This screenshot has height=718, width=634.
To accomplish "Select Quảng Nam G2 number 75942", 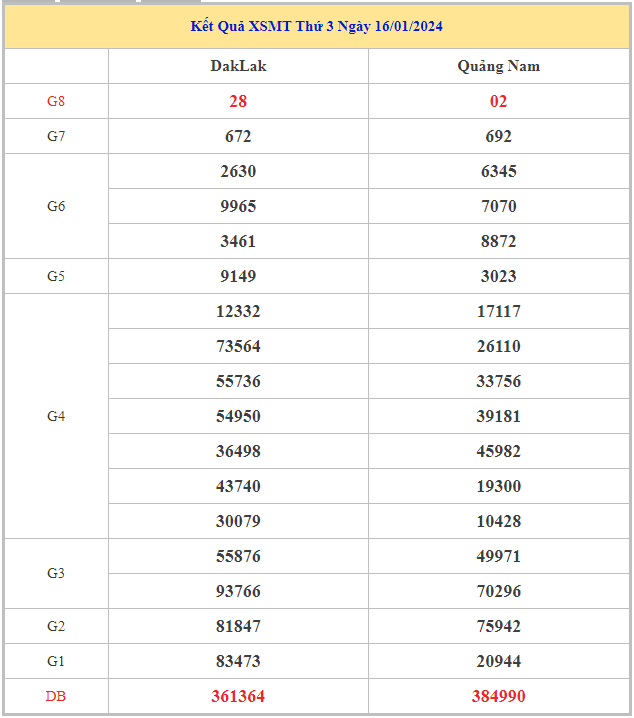I will [x=498, y=626].
